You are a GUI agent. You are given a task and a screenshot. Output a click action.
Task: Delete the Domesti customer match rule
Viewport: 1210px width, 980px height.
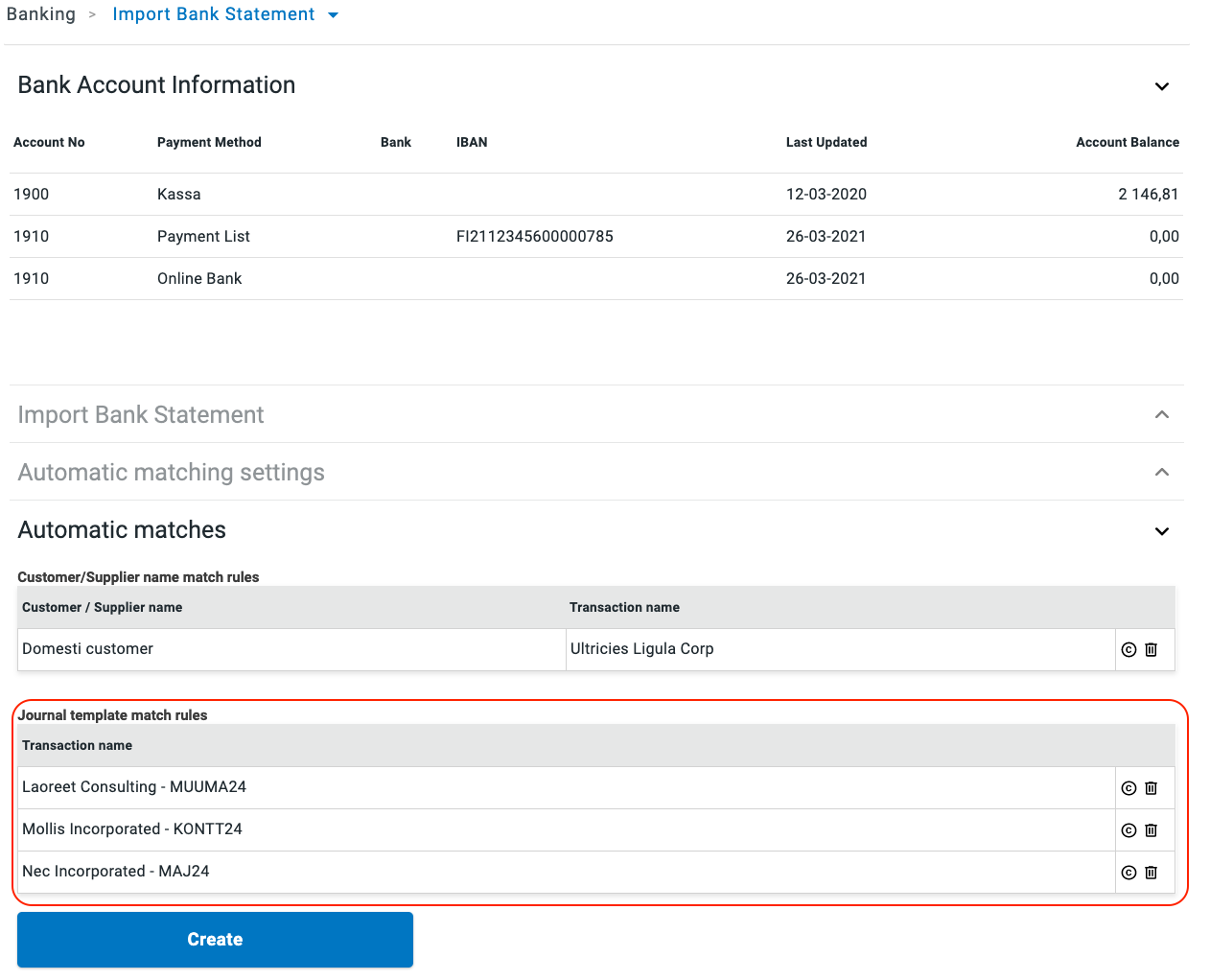pyautogui.click(x=1152, y=650)
